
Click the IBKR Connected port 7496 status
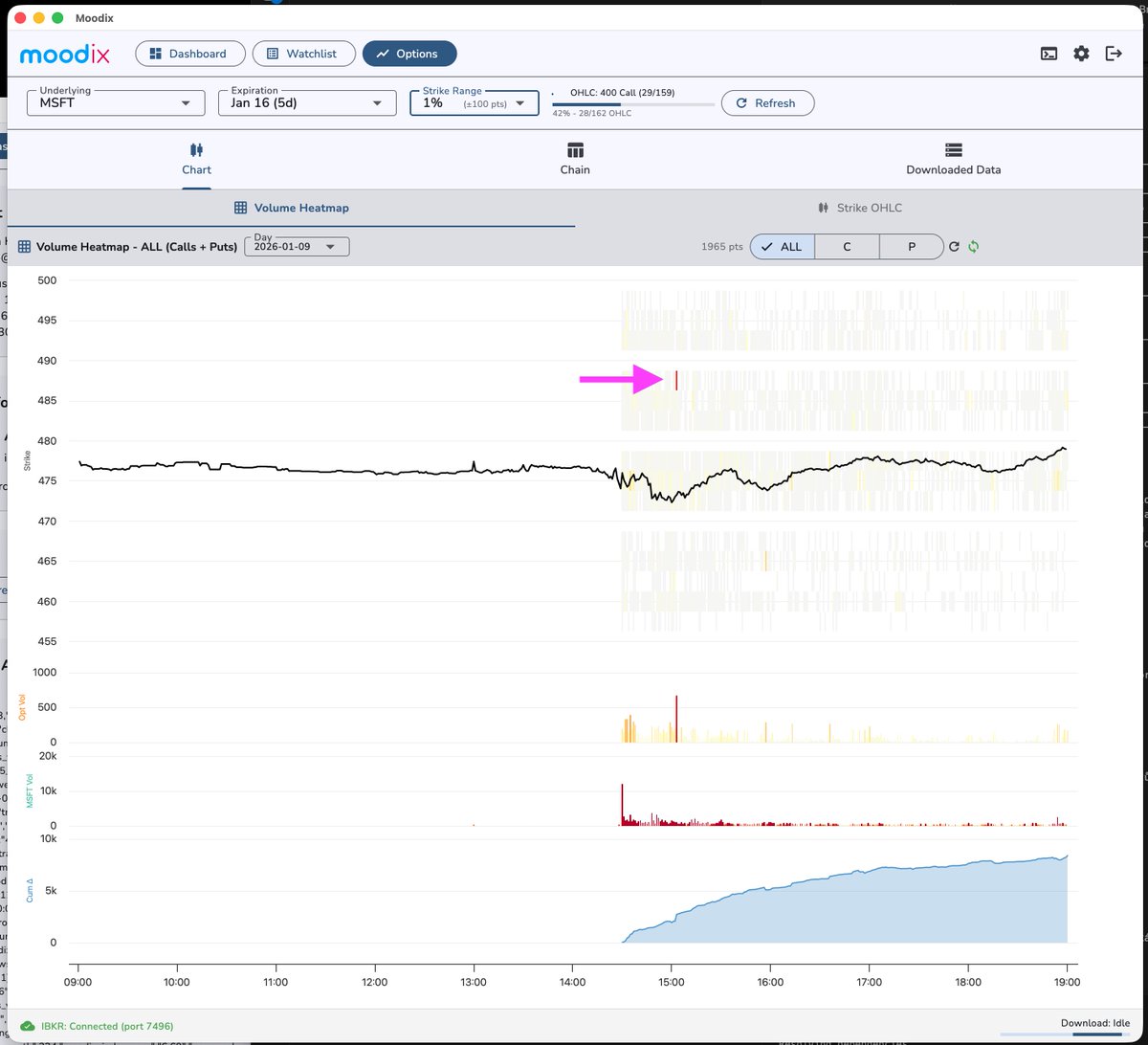click(x=107, y=1026)
